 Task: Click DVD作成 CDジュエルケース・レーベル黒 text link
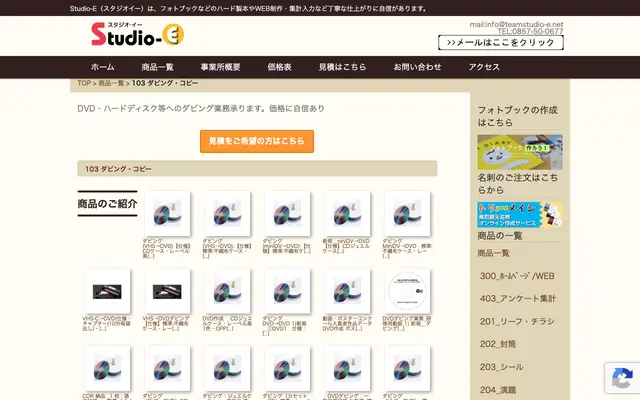tap(227, 324)
